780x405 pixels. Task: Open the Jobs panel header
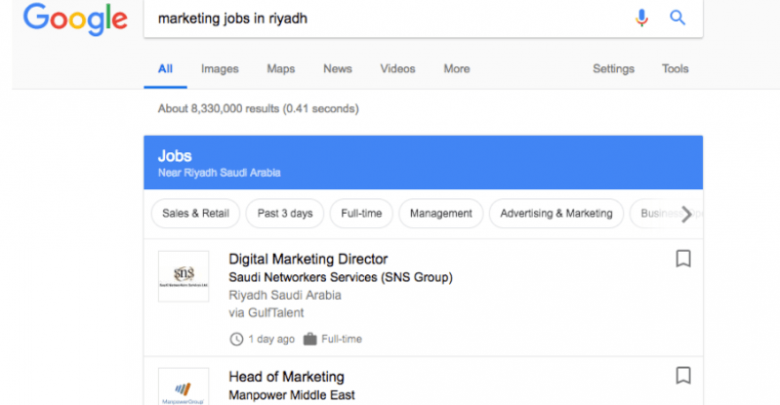tap(423, 162)
